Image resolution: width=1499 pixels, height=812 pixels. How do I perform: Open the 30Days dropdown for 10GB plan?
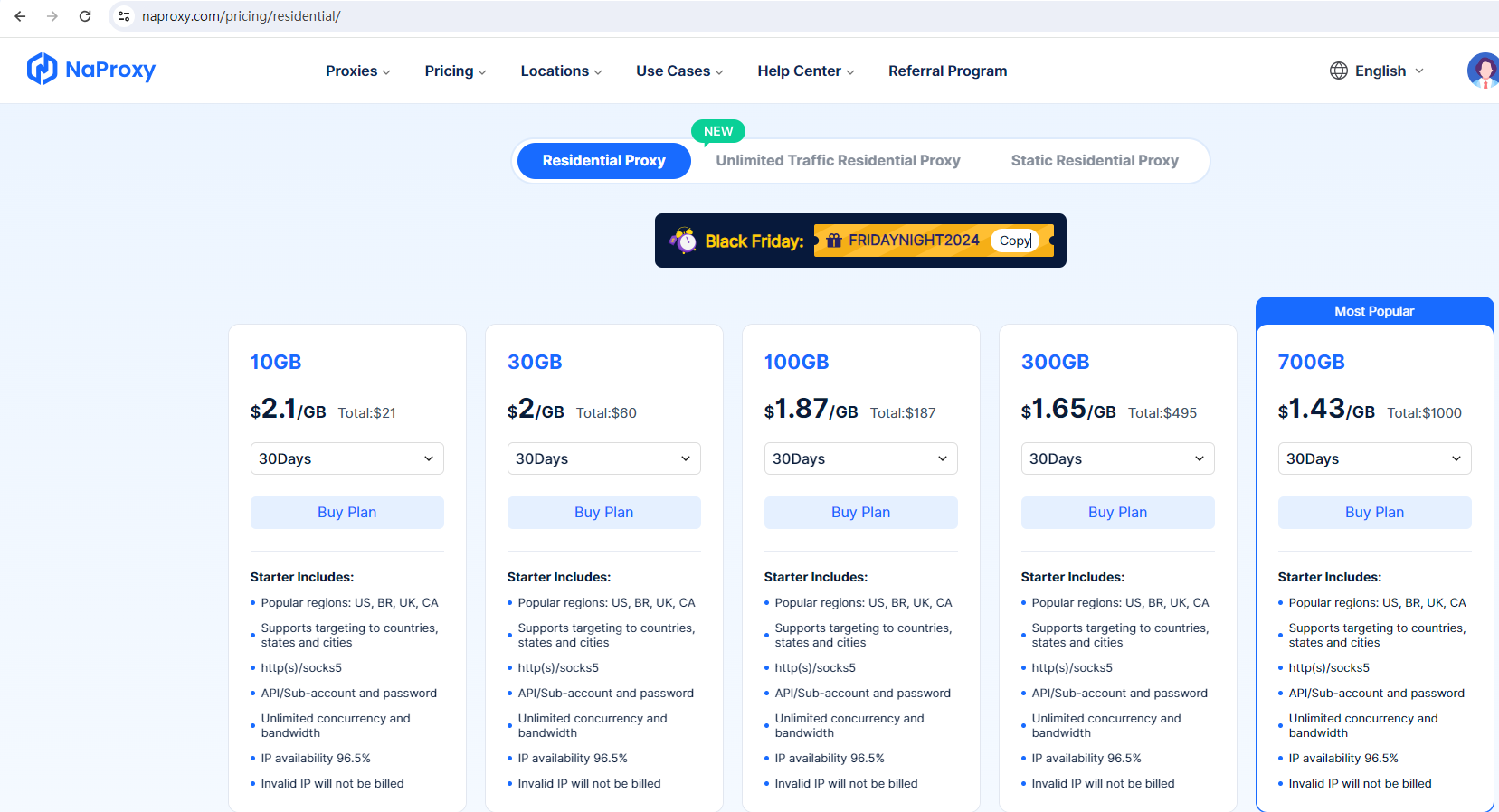coord(347,458)
